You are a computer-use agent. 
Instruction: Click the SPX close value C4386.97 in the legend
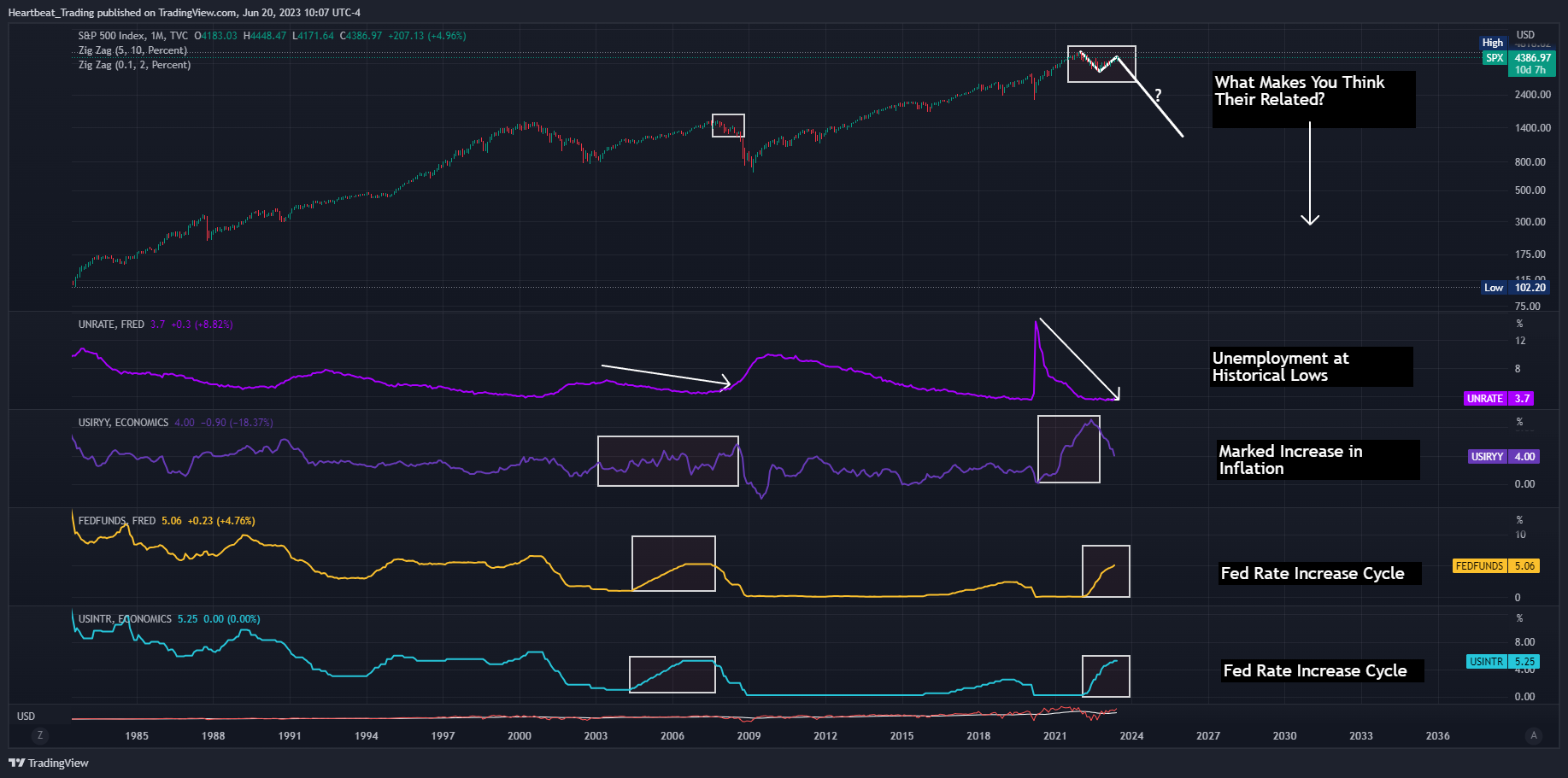[361, 36]
